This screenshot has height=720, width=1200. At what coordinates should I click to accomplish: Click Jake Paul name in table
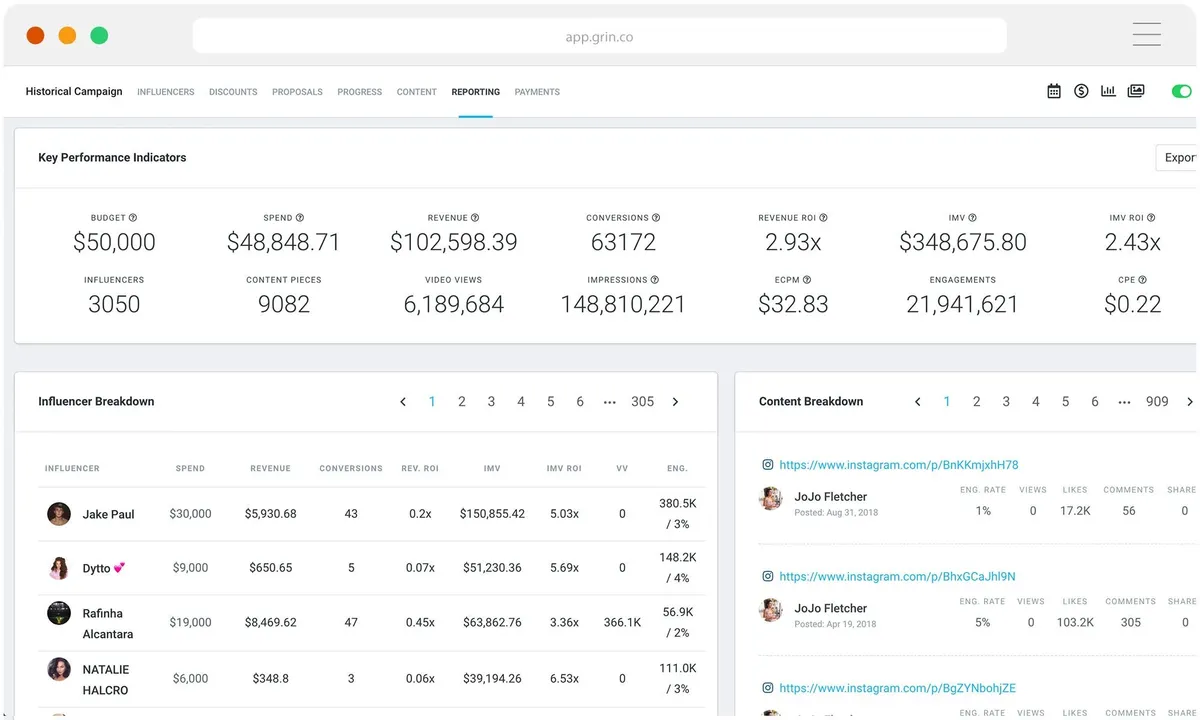click(x=108, y=514)
